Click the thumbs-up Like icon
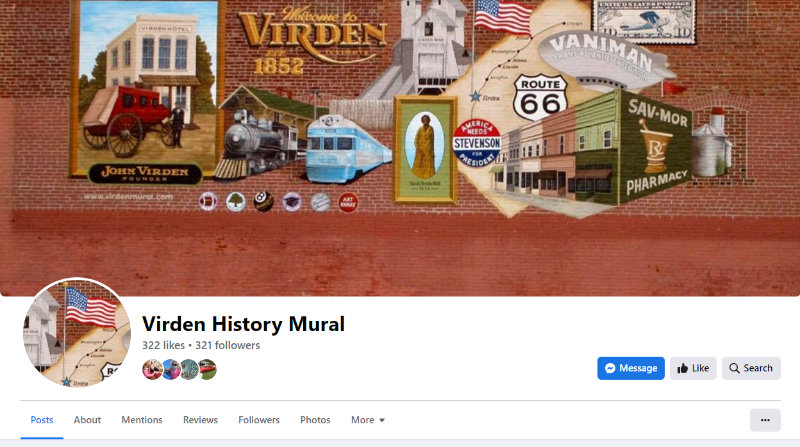 (682, 368)
